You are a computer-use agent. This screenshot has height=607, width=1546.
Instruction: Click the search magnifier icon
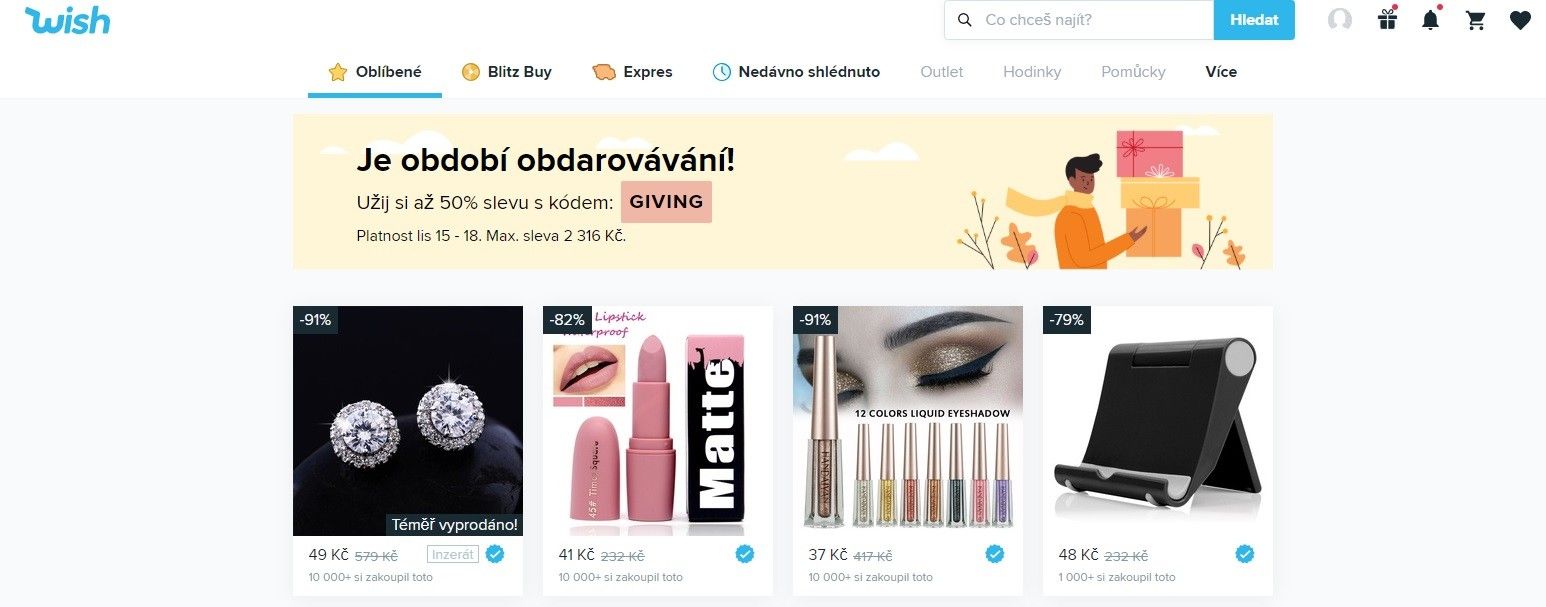pos(965,20)
